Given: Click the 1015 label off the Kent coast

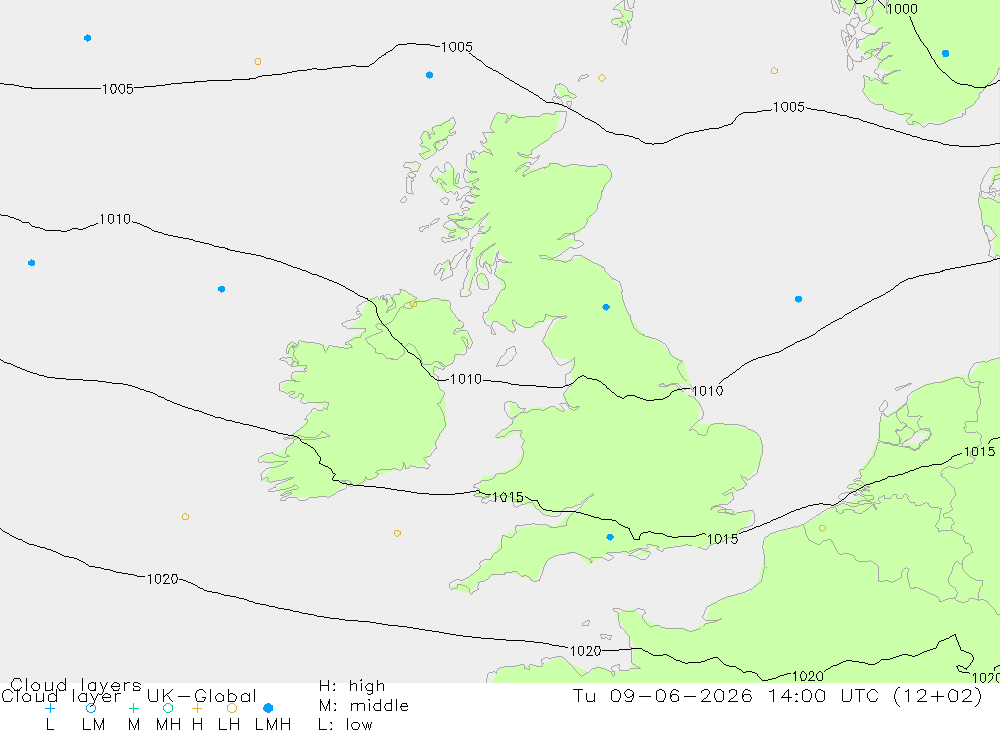Looking at the screenshot, I should coord(722,539).
